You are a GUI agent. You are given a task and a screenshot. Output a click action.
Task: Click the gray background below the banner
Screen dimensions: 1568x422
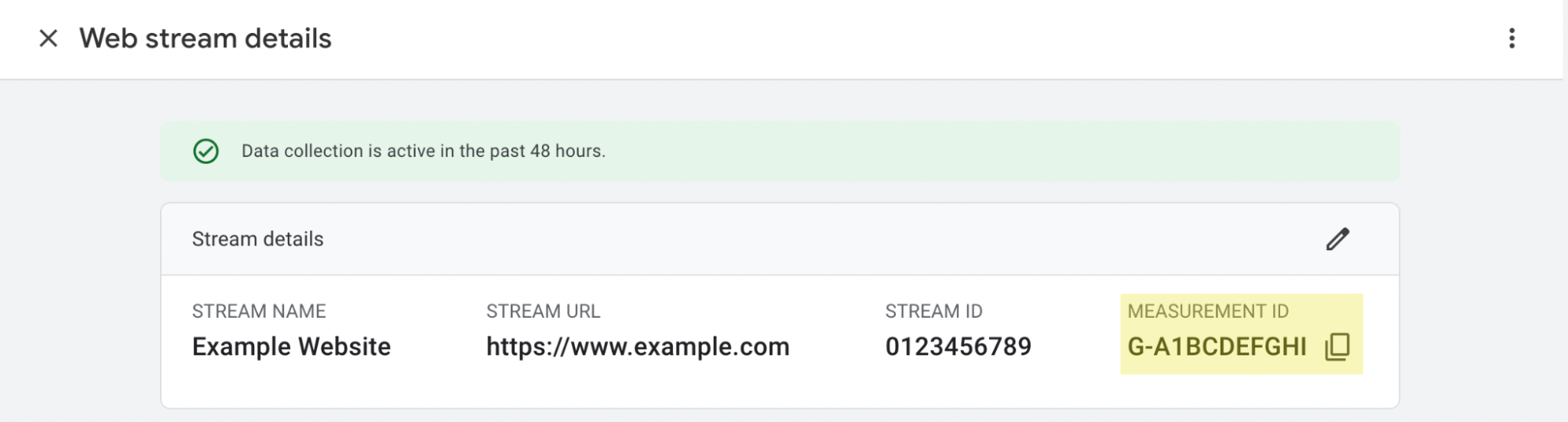pyautogui.click(x=780, y=192)
